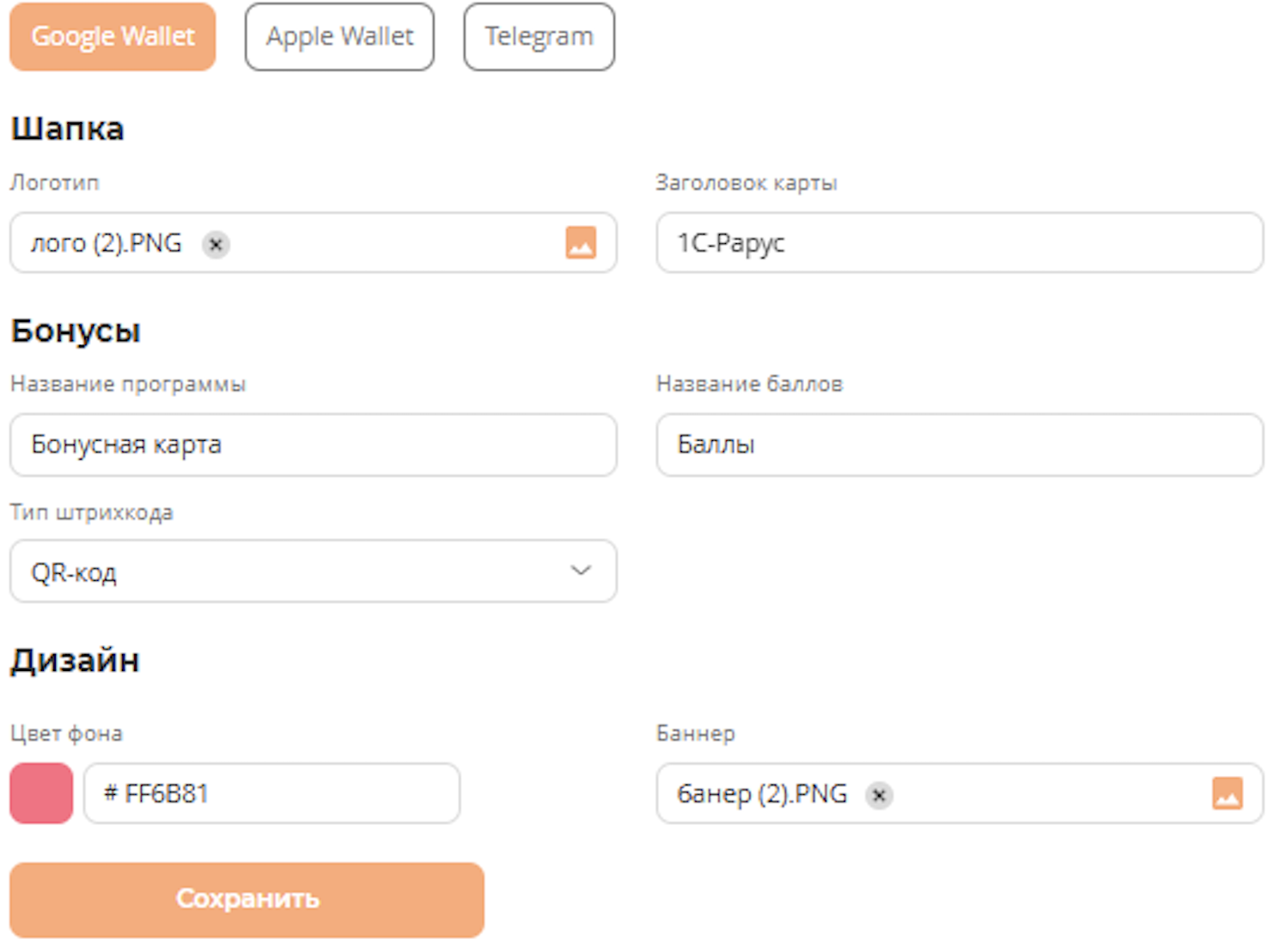Viewport: 1286px width, 952px height.
Task: Open the Apple Wallet tab
Action: click(x=339, y=37)
